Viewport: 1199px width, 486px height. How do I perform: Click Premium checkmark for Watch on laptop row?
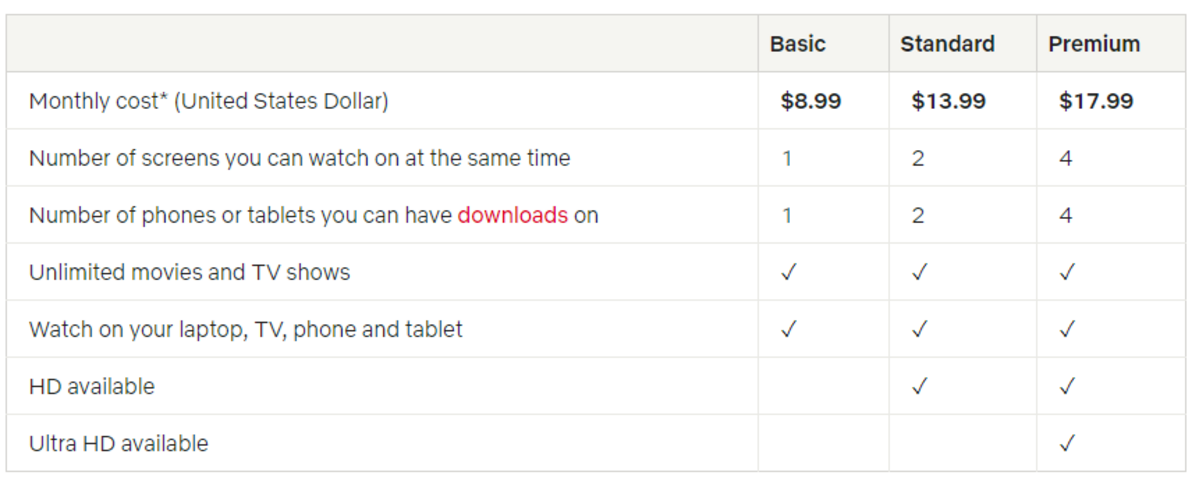[1067, 329]
